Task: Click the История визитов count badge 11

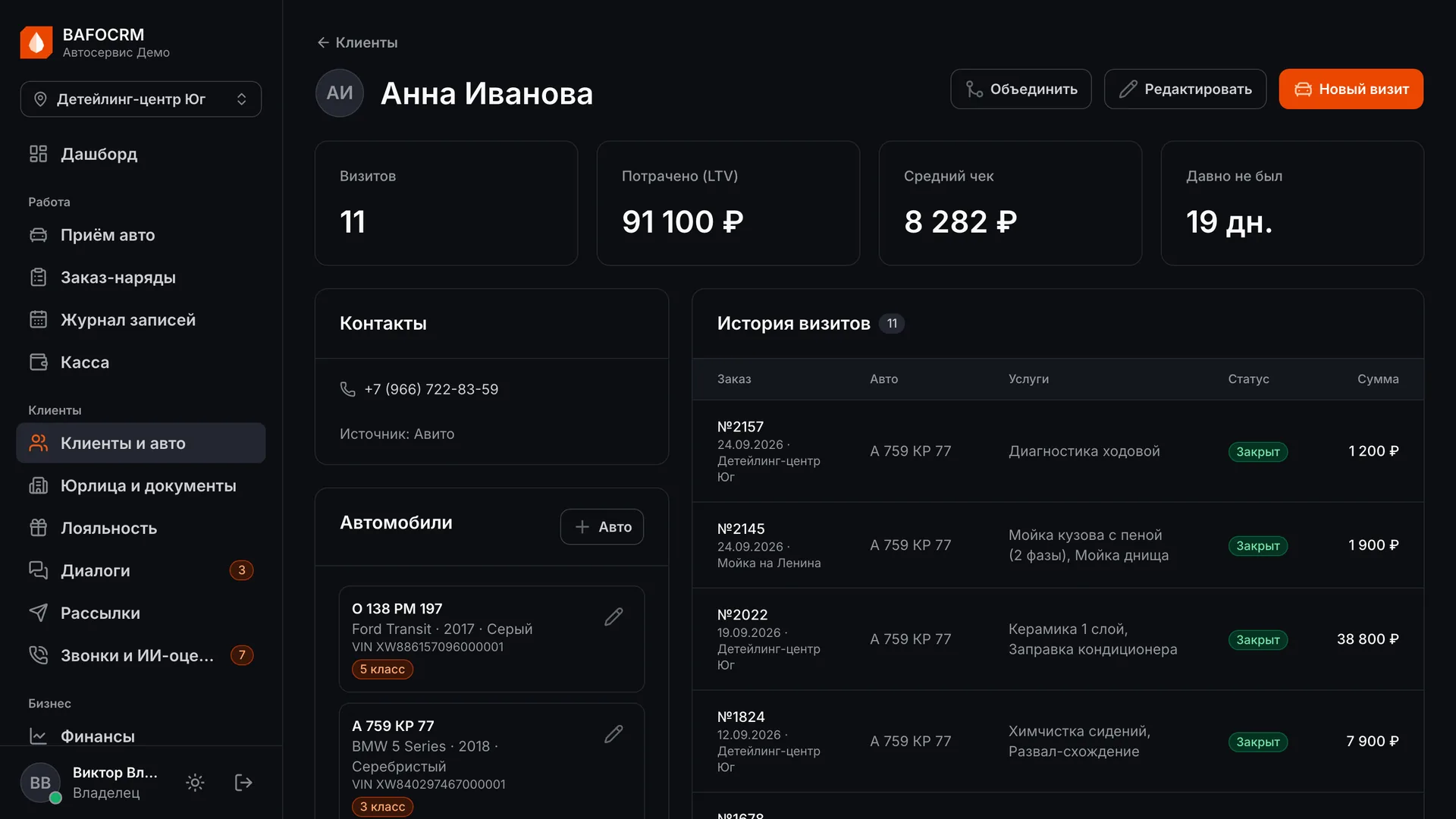Action: [892, 324]
